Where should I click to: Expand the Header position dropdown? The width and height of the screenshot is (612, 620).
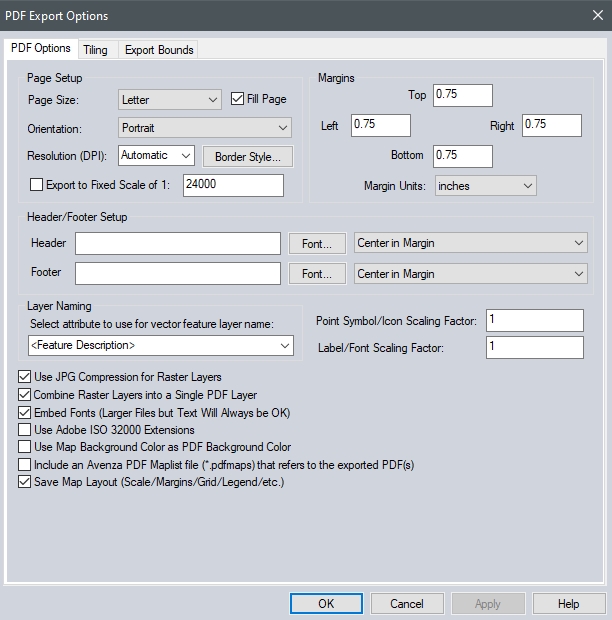tap(471, 243)
